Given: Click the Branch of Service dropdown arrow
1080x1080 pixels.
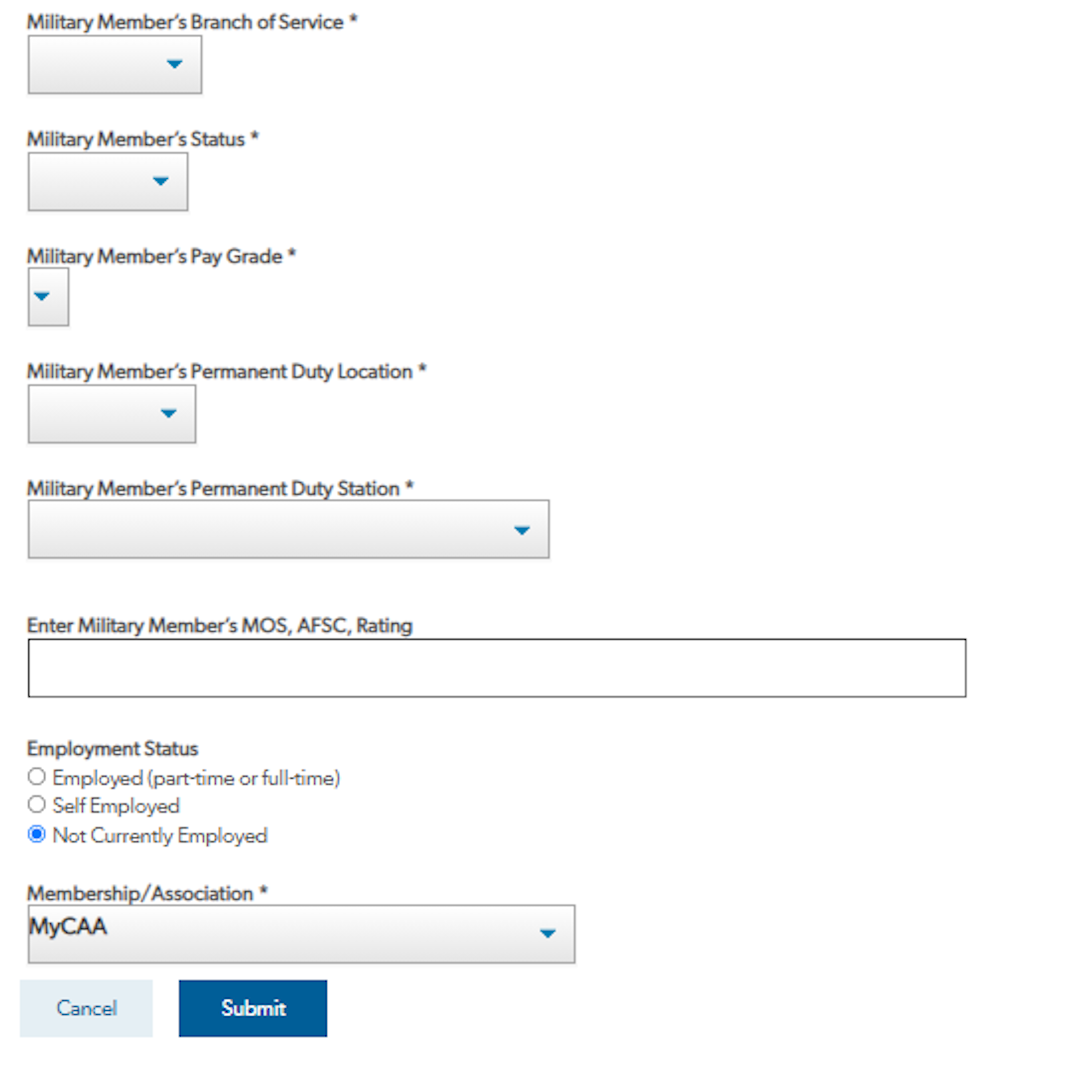Looking at the screenshot, I should [173, 64].
